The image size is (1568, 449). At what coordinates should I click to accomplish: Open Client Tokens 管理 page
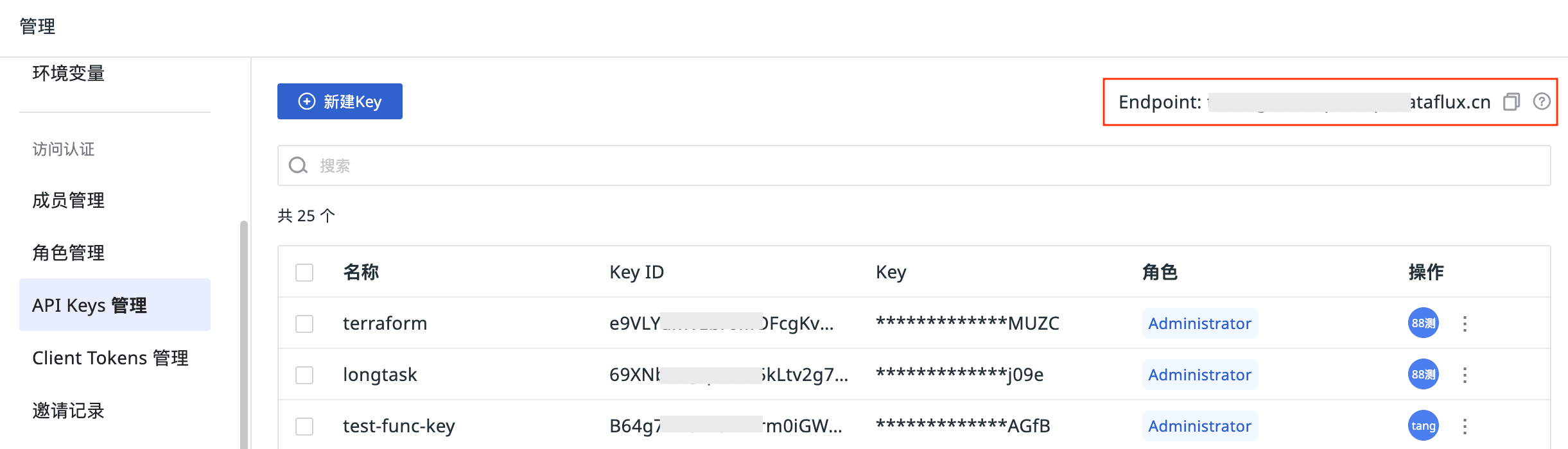point(110,358)
